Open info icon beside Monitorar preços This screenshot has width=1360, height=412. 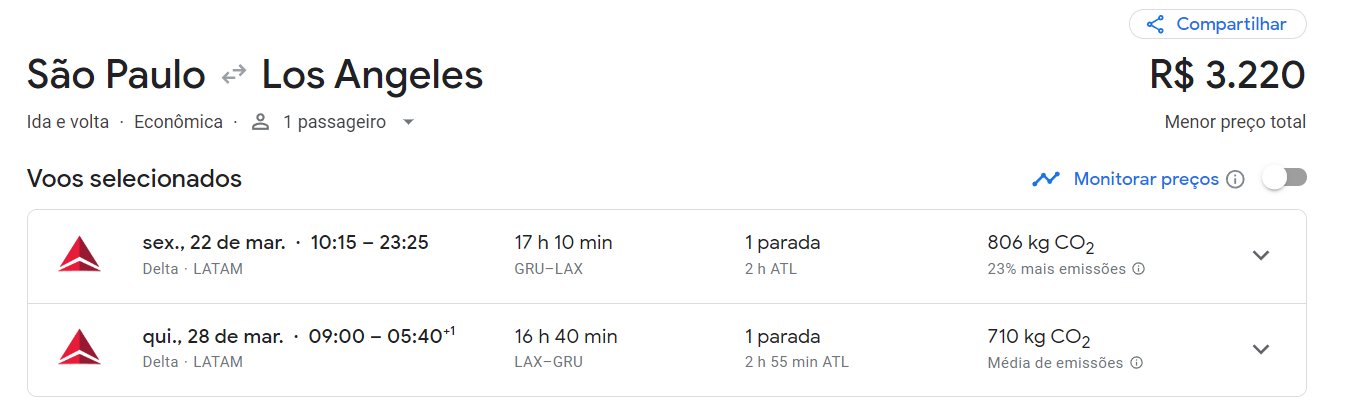1235,179
